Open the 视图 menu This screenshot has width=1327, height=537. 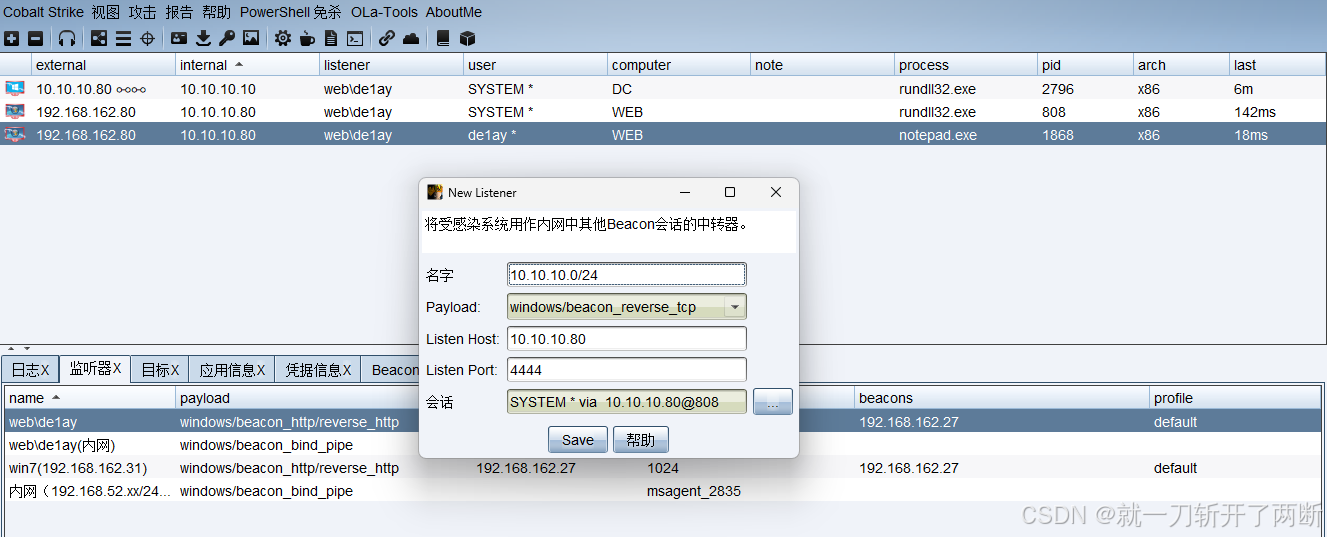coord(105,12)
